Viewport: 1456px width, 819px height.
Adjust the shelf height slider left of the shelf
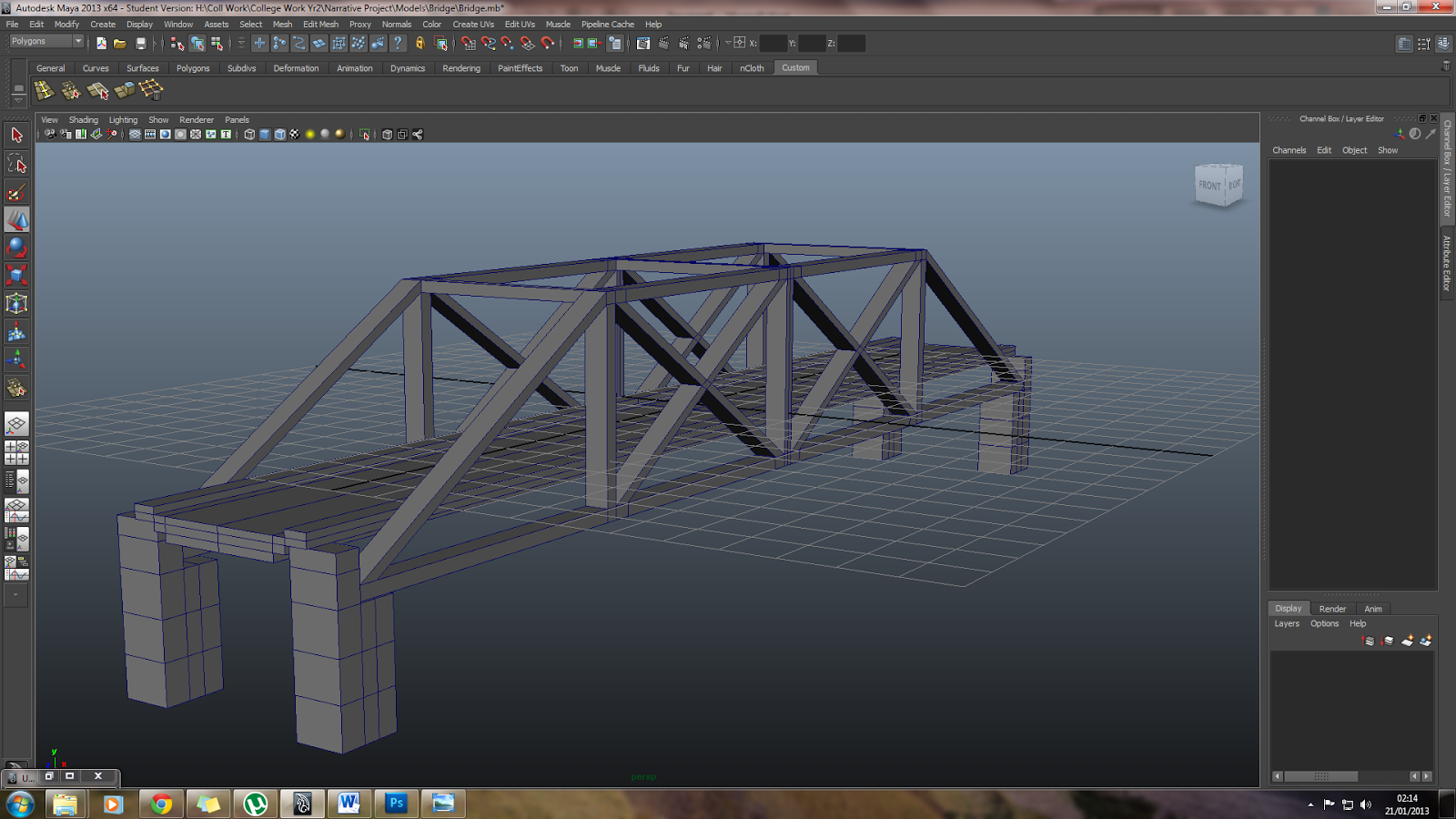(x=18, y=86)
